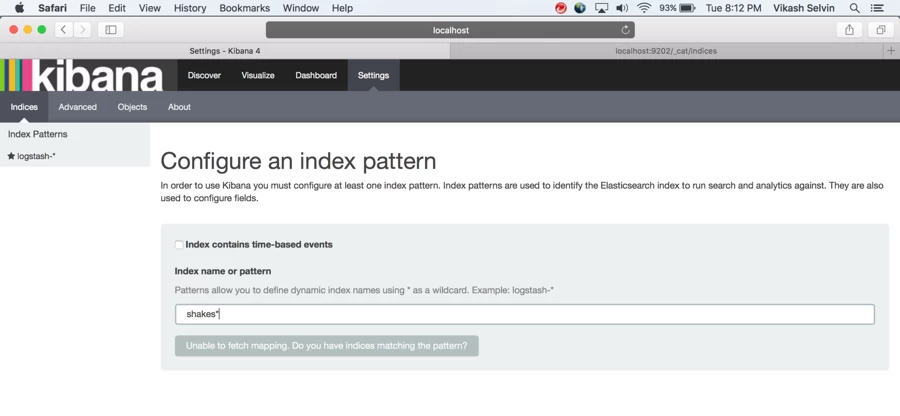The image size is (900, 416).
Task: Select the Advanced settings tab
Action: [x=77, y=107]
